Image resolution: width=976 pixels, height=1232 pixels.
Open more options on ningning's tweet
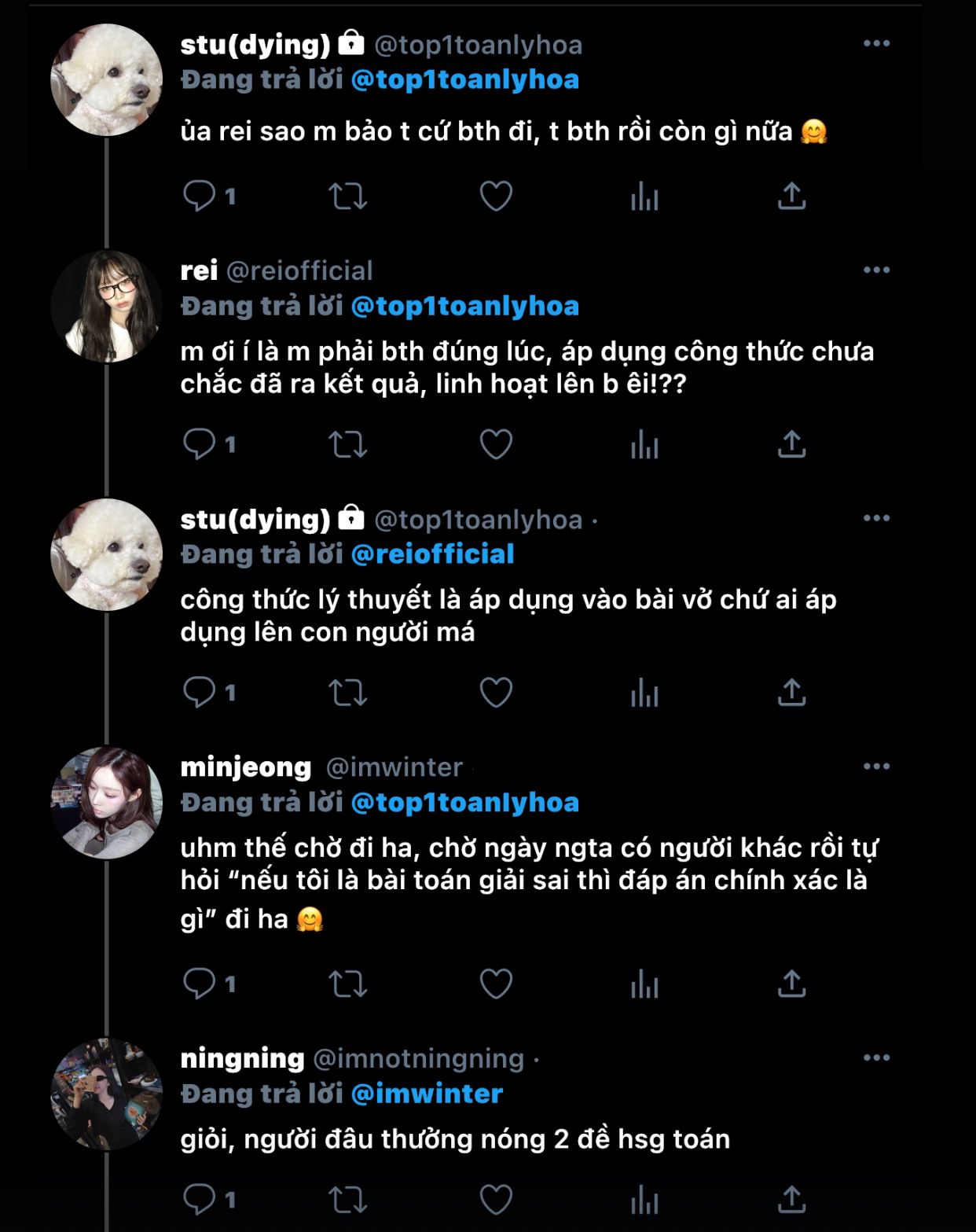pos(876,1058)
